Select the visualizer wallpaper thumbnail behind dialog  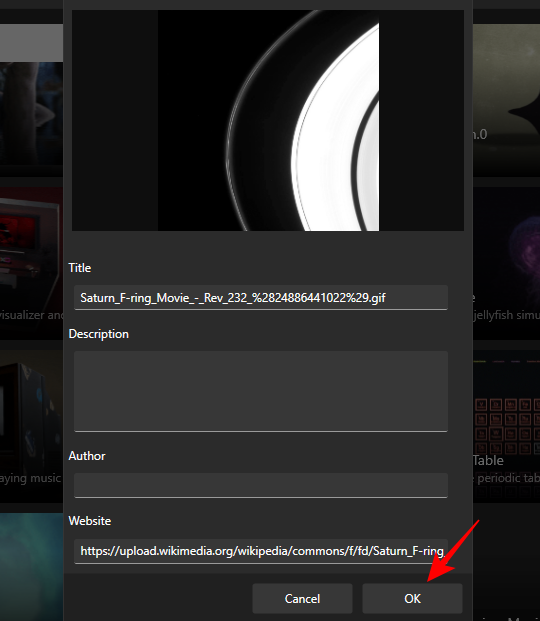(x=31, y=263)
